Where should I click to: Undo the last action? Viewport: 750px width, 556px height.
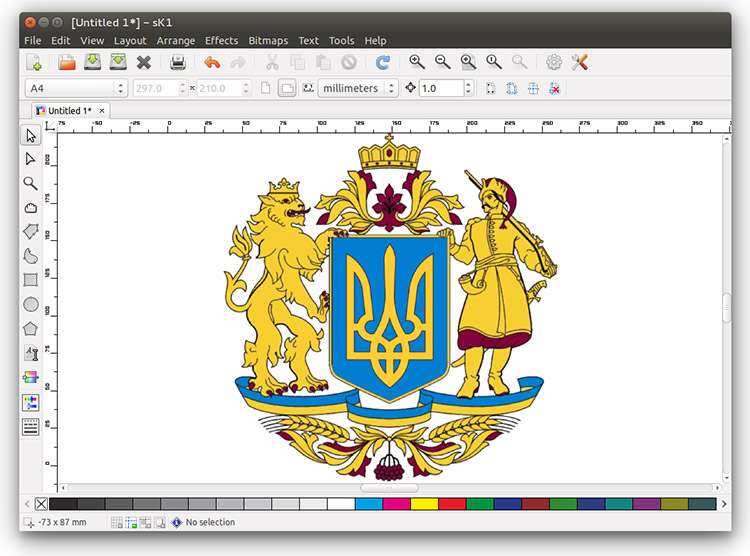(x=212, y=62)
